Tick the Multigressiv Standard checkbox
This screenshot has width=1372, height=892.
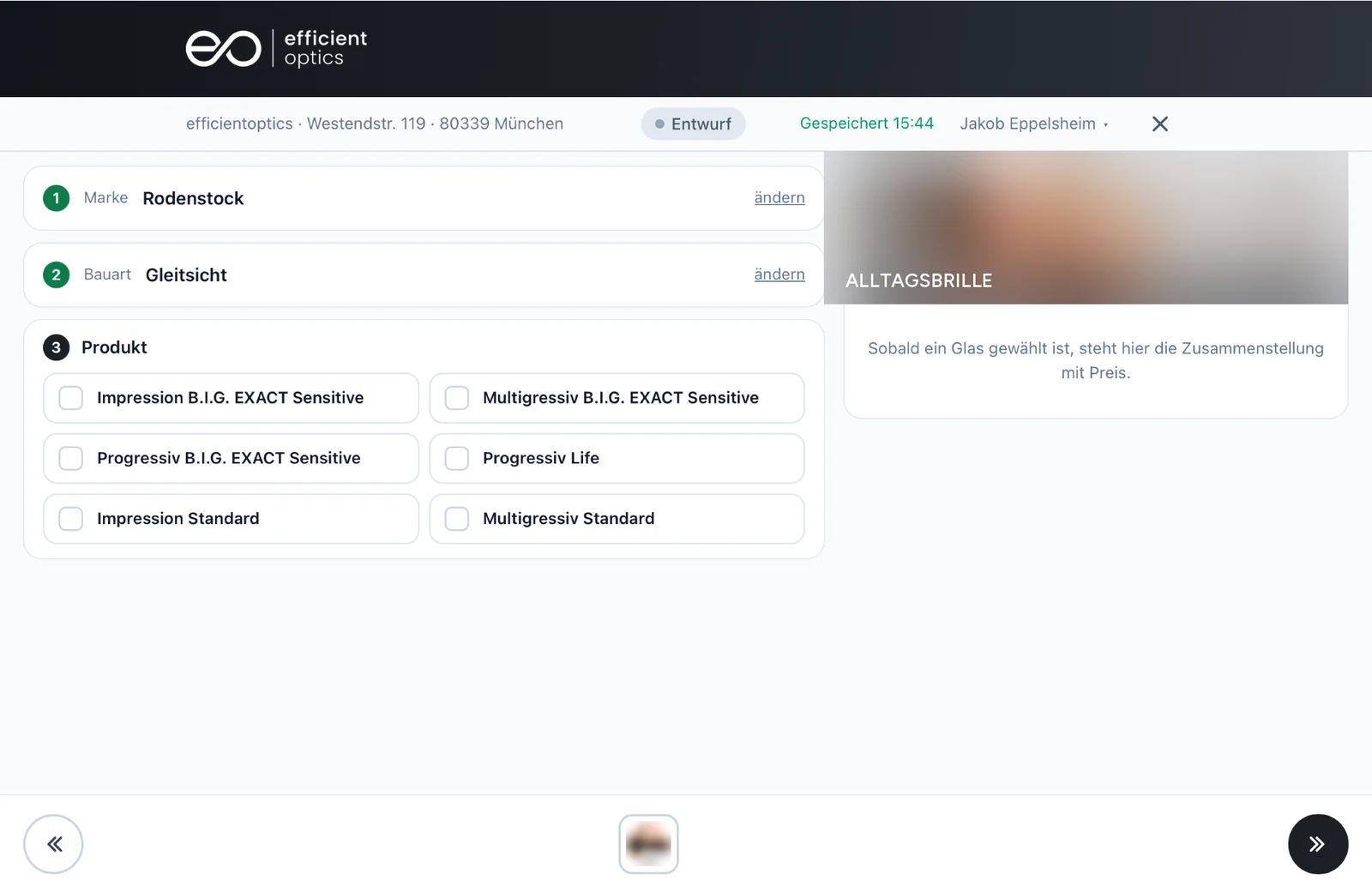[457, 519]
